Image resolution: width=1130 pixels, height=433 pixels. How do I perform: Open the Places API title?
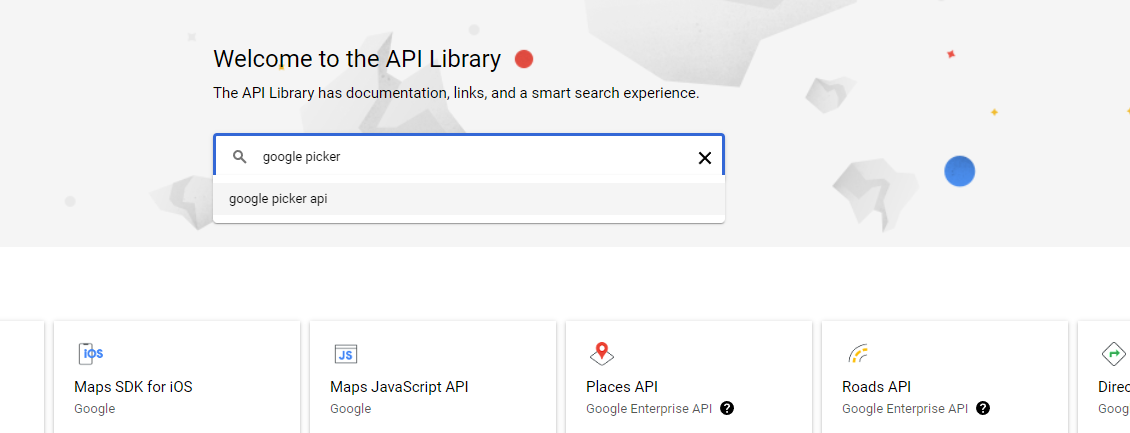tap(622, 387)
